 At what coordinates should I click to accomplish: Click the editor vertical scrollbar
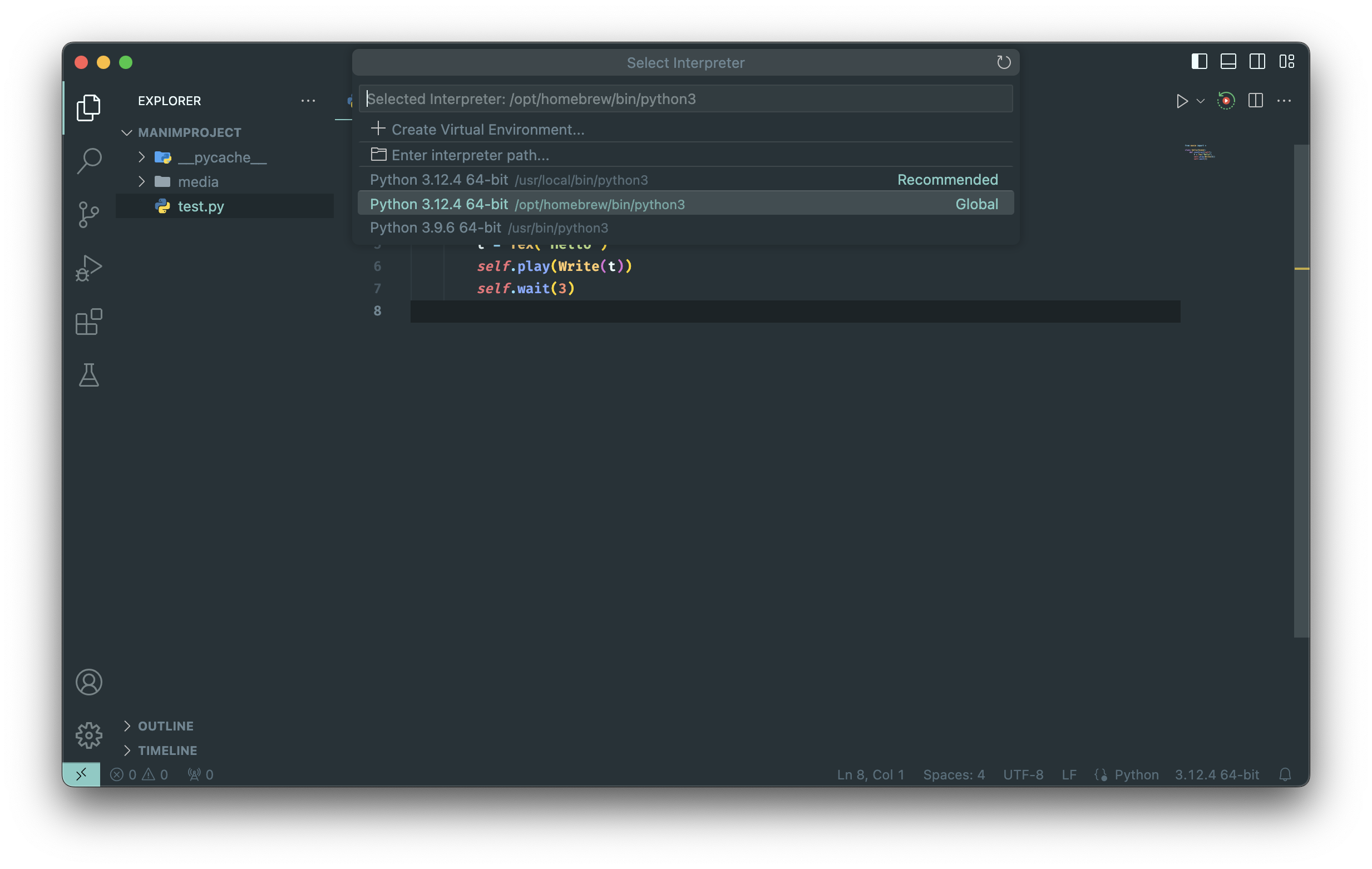tap(1301, 391)
